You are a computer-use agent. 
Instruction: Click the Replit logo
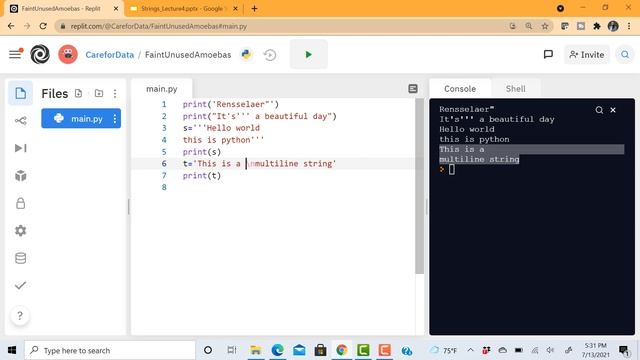pyautogui.click(x=40, y=54)
